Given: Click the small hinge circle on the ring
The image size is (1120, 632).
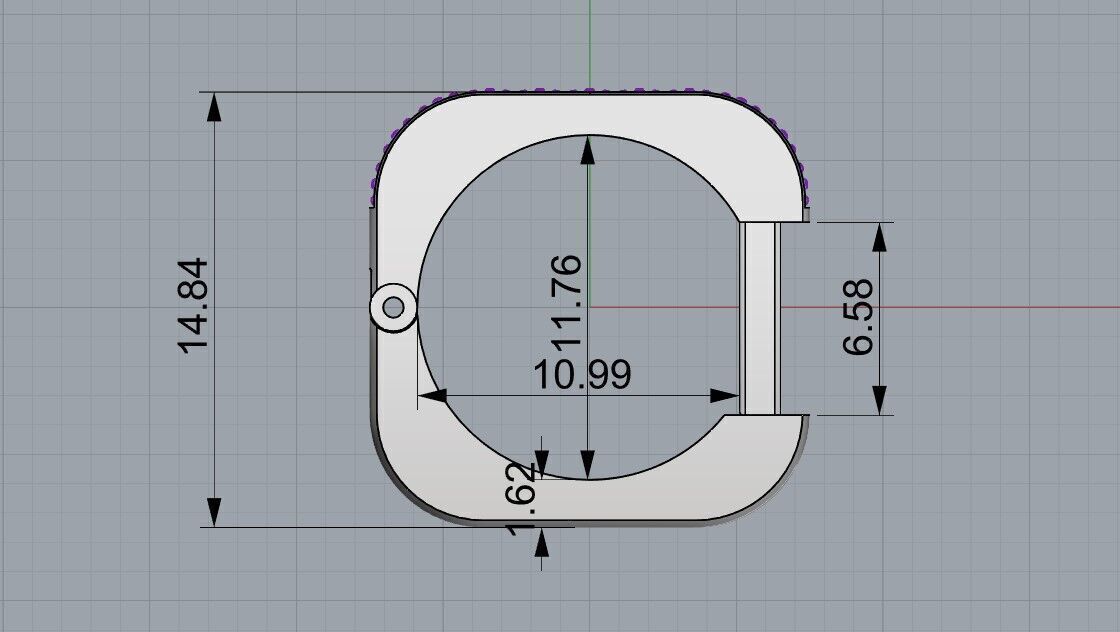Looking at the screenshot, I should pos(394,308).
